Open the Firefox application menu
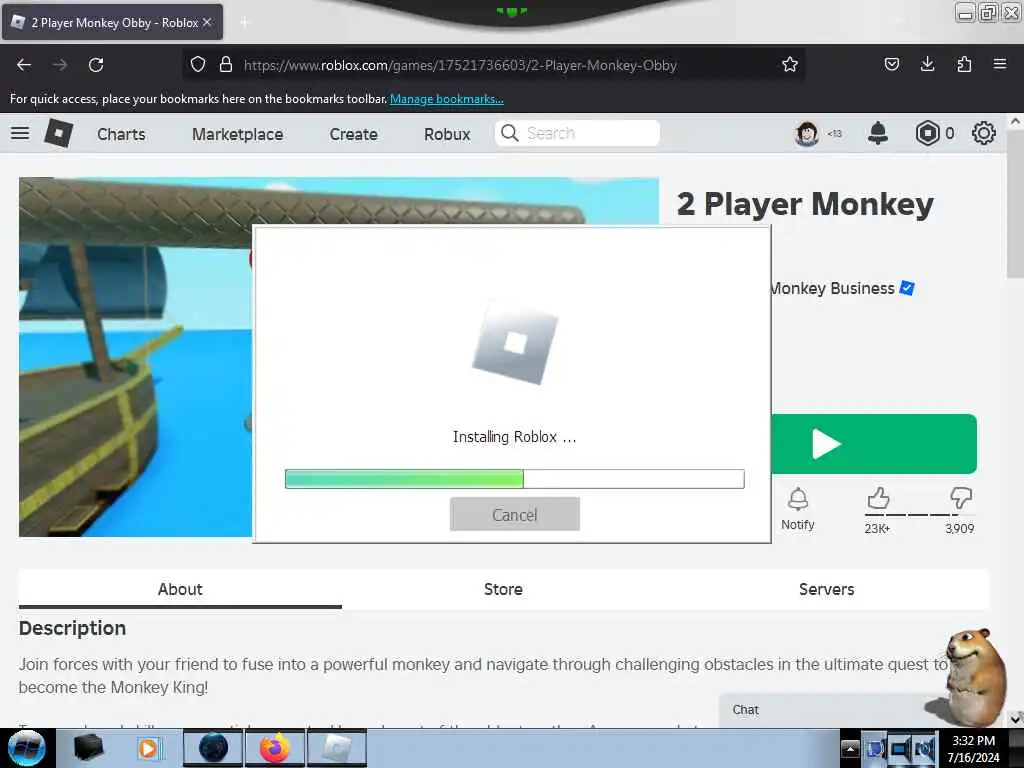1024x768 pixels. [1000, 64]
